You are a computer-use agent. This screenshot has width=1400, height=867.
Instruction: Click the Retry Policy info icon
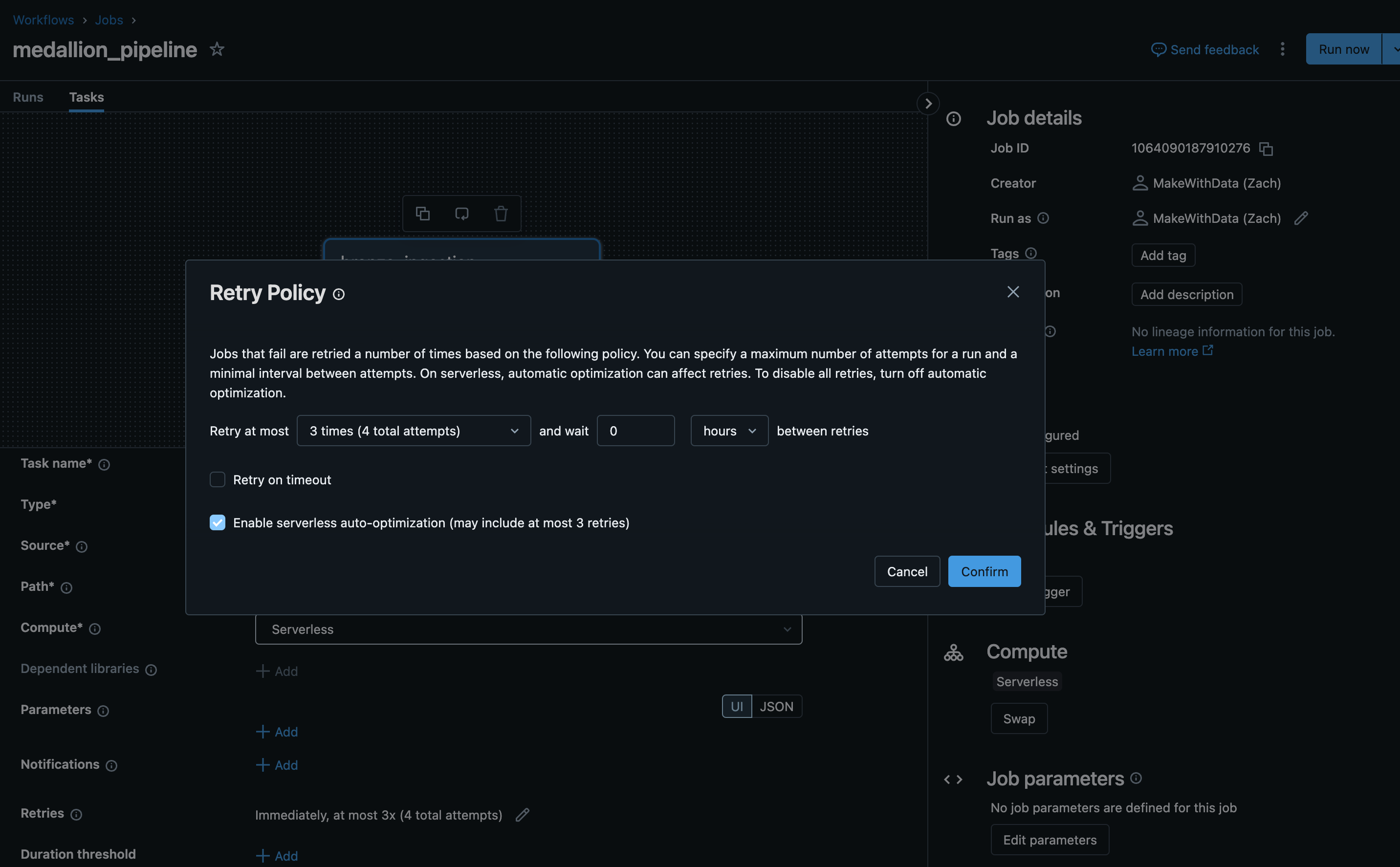pyautogui.click(x=339, y=295)
